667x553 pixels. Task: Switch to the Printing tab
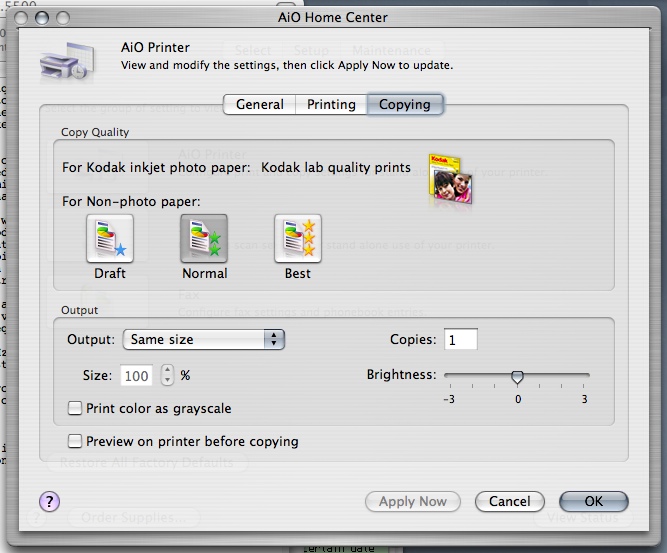[331, 104]
